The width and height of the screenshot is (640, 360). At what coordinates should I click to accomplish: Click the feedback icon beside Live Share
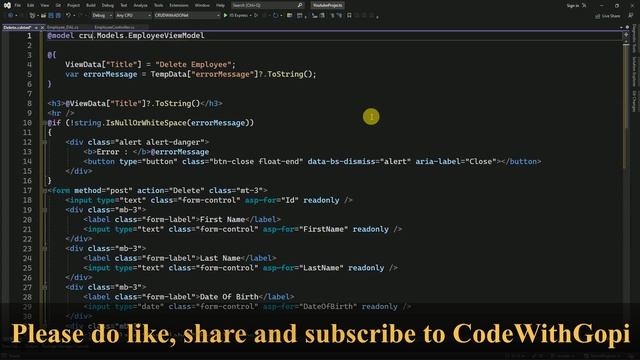(631, 16)
